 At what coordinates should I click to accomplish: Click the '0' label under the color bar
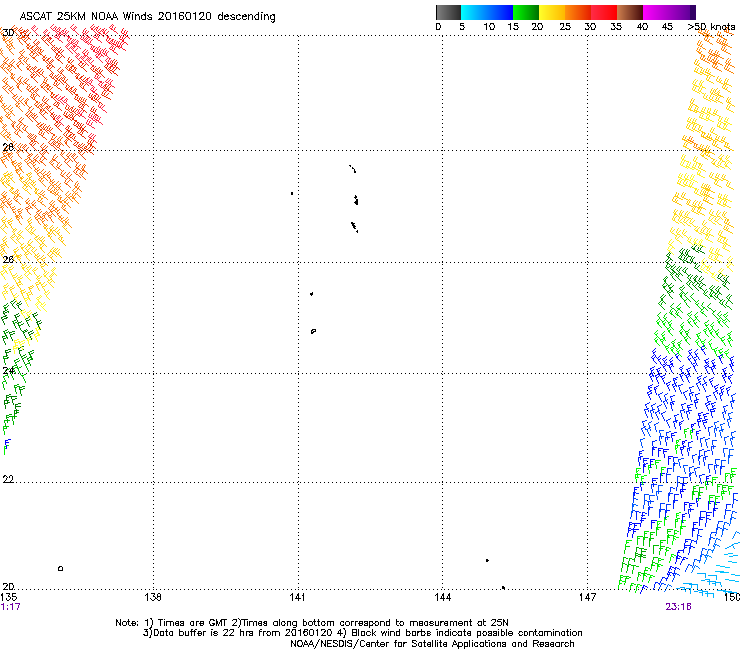(x=438, y=27)
